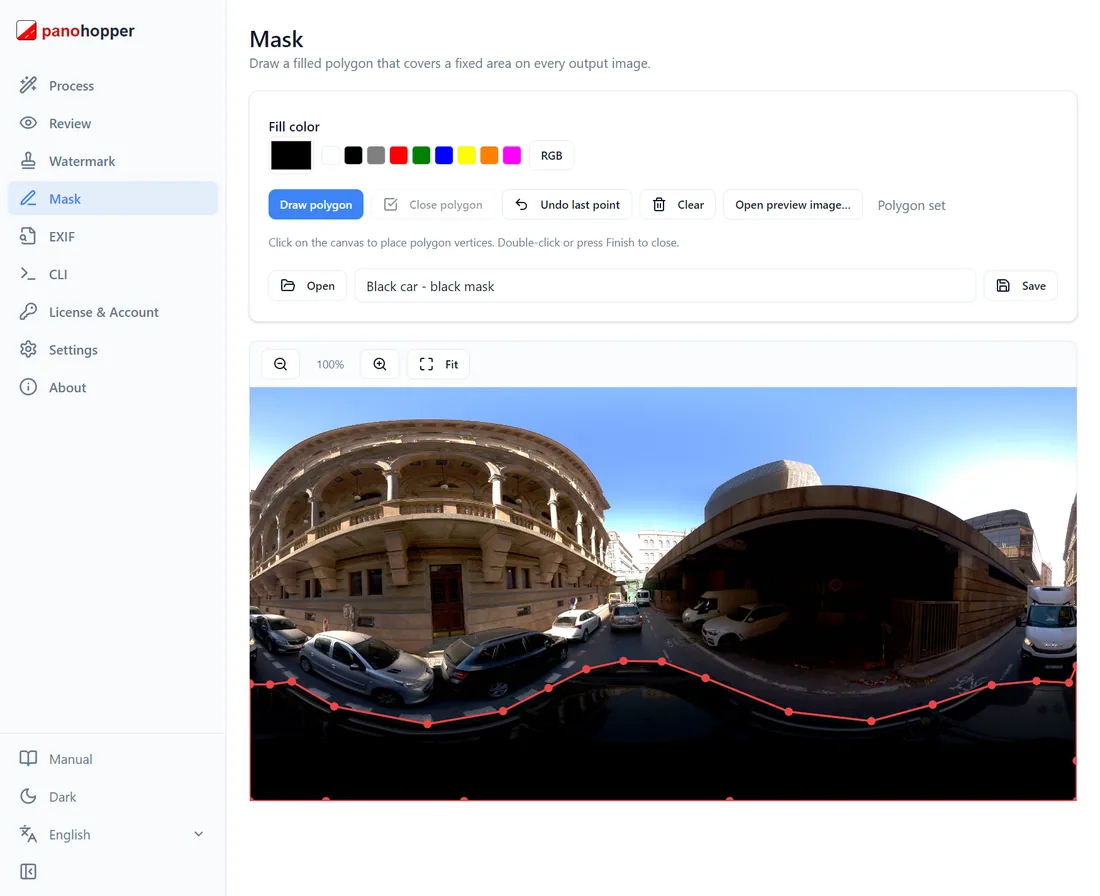
Task: Choose the gray fill color
Action: point(376,155)
